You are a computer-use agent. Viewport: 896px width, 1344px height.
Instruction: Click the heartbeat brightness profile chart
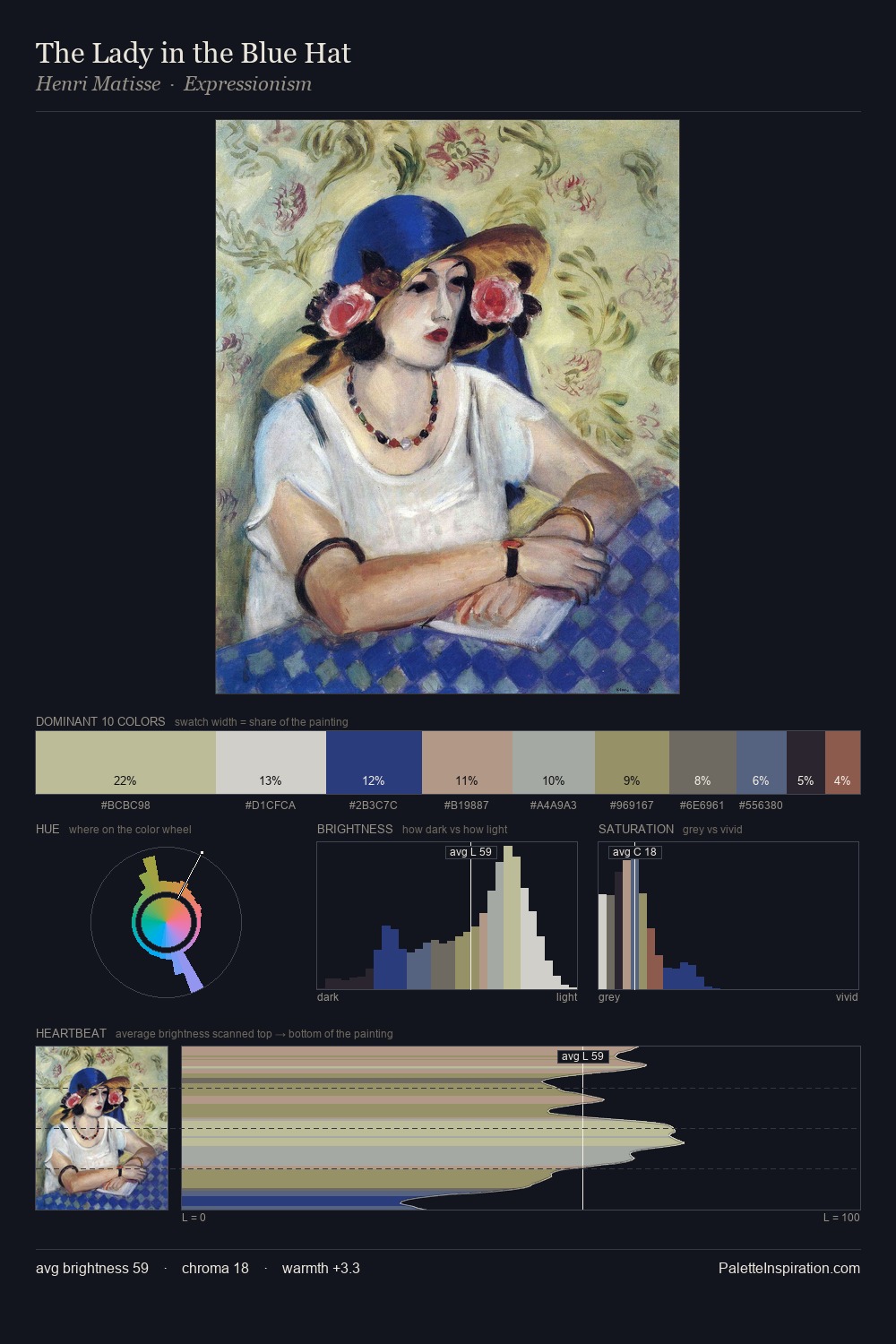[521, 1128]
